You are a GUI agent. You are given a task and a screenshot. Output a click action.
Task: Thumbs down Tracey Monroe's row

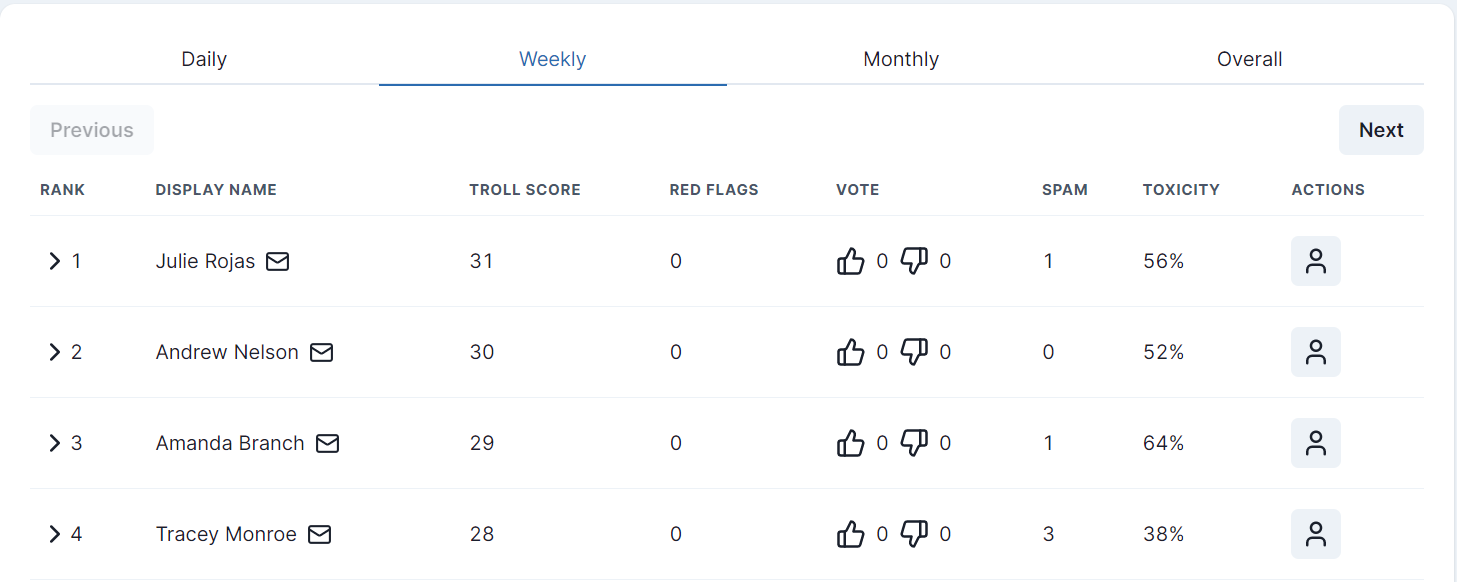pos(914,534)
